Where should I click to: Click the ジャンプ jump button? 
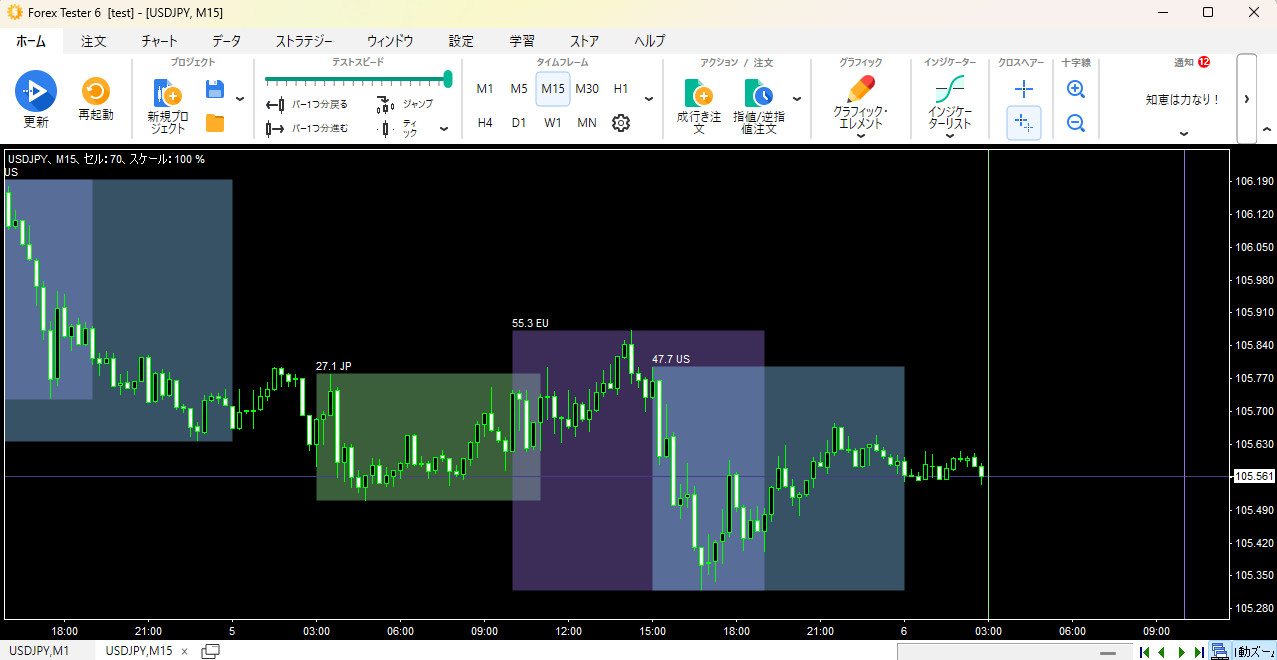pos(405,104)
